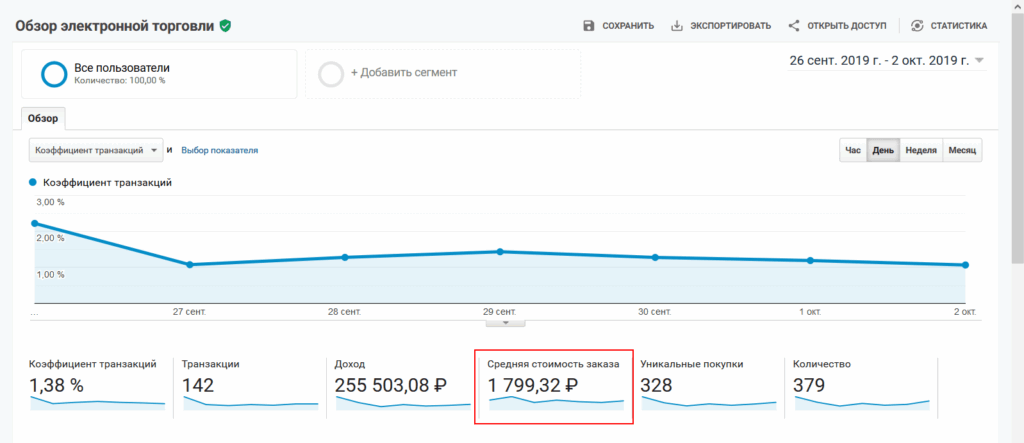Click the Экспортировать download icon
Screen dimensions: 1024x443
pos(677,26)
